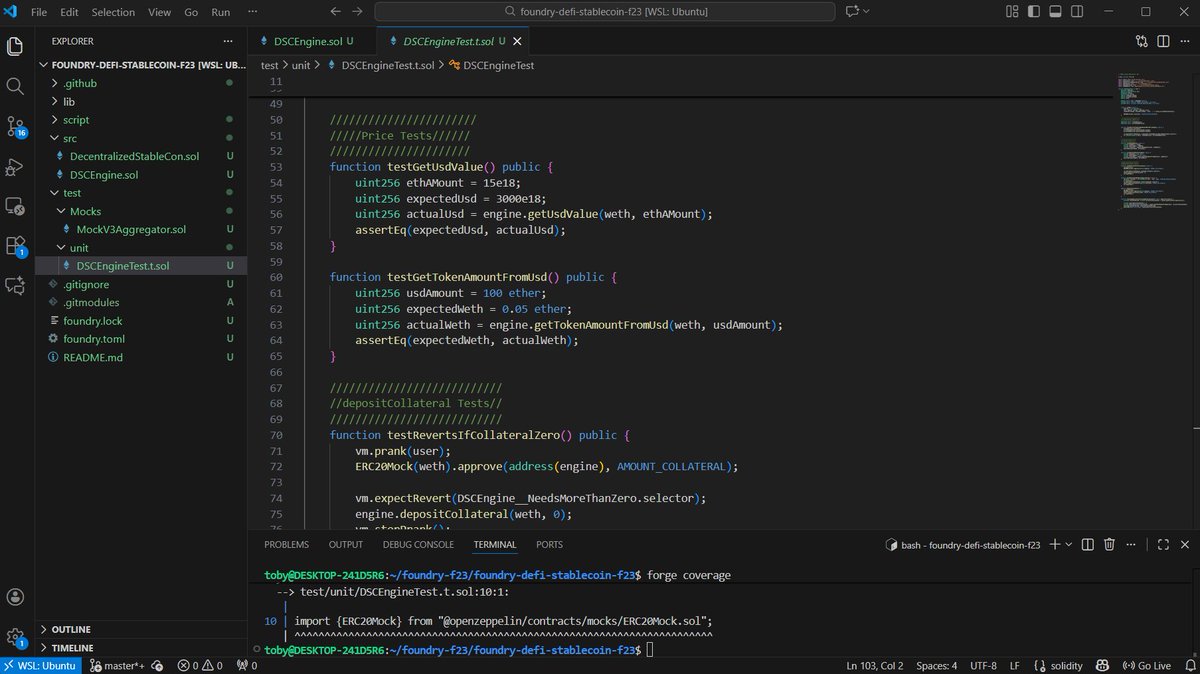
Task: Change the LF end of line sequence
Action: point(1014,665)
